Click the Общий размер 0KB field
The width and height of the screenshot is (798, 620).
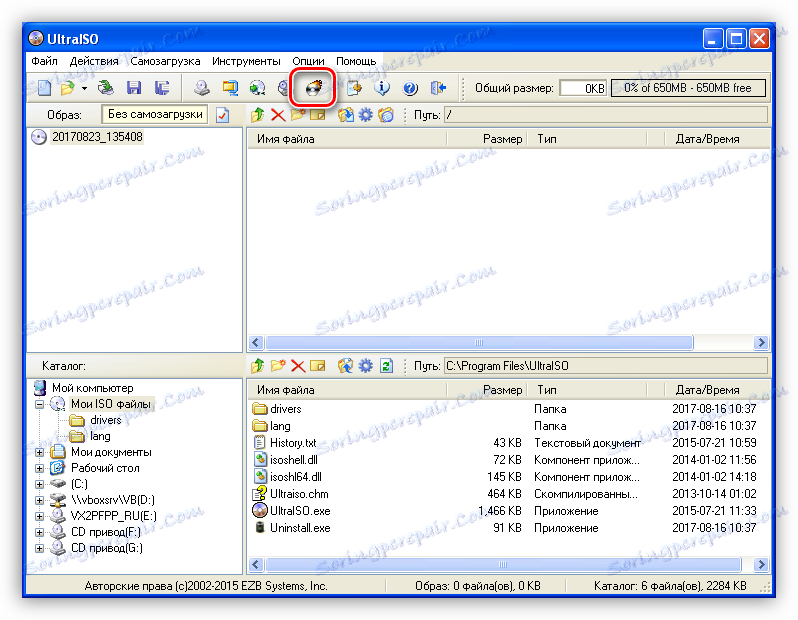[x=583, y=88]
